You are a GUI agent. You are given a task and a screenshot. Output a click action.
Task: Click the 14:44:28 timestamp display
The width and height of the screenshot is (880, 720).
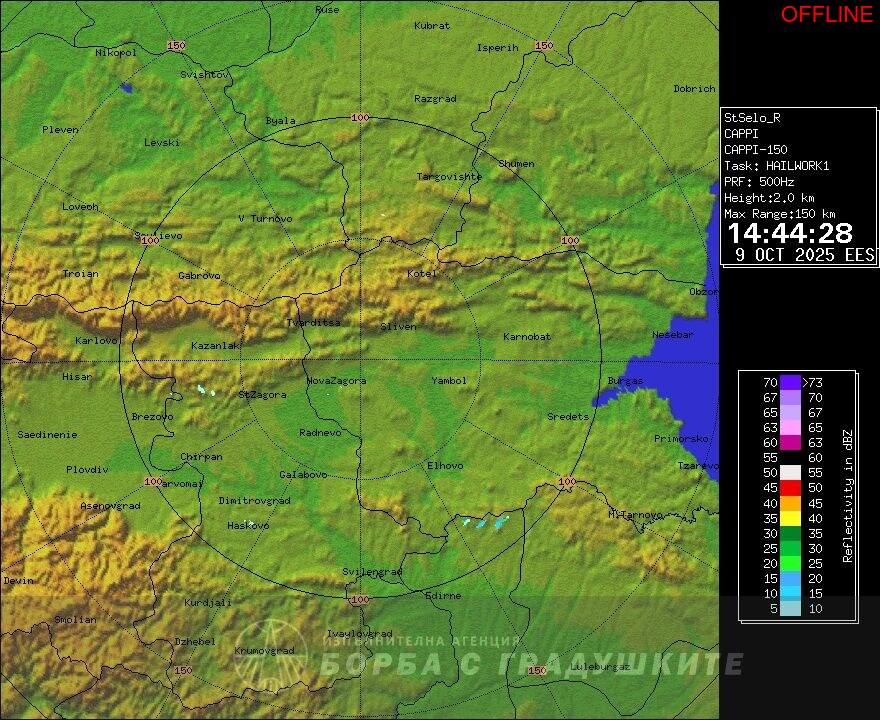(x=789, y=233)
